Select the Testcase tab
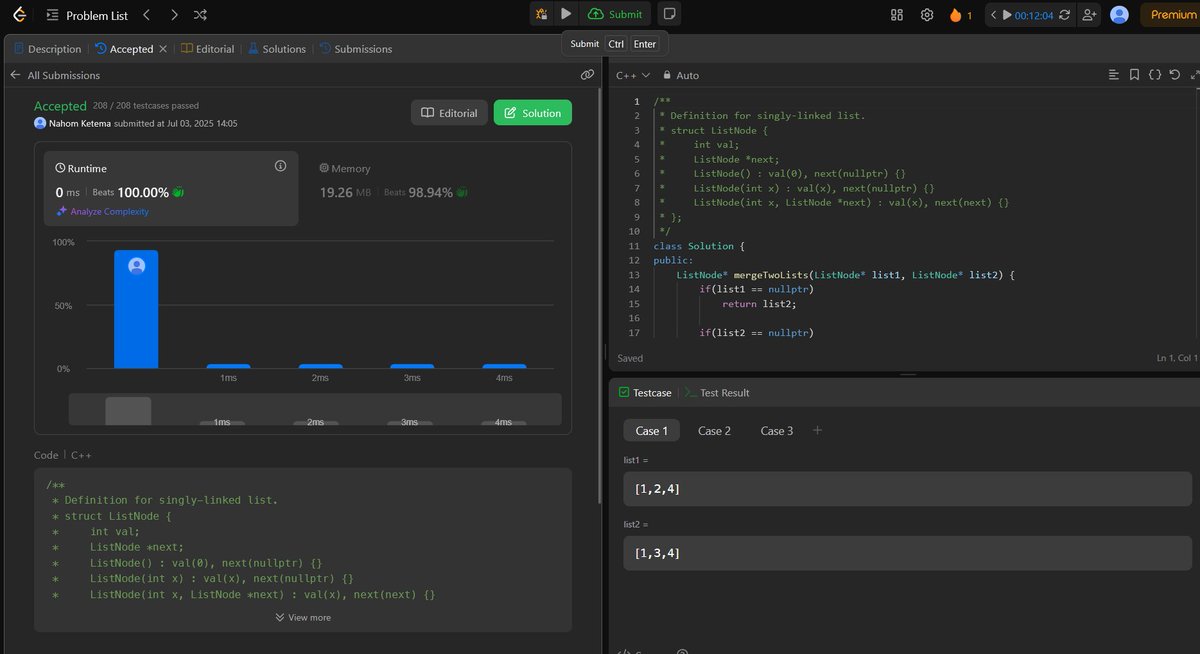The height and width of the screenshot is (654, 1200). 647,393
